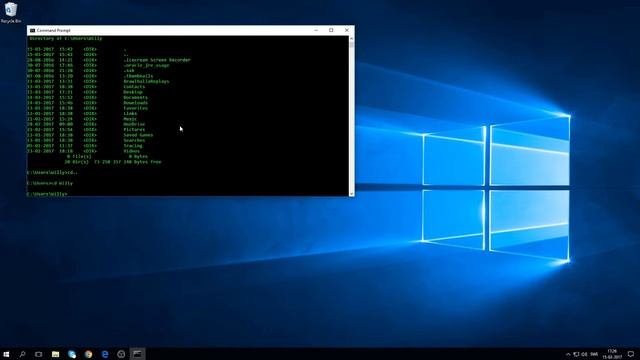The image size is (640, 360).
Task: Open the taskbar clock and calendar
Action: (613, 354)
